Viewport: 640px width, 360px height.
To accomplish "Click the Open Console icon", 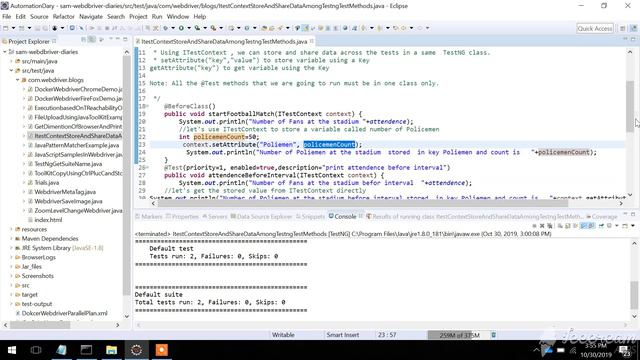I will point(625,226).
